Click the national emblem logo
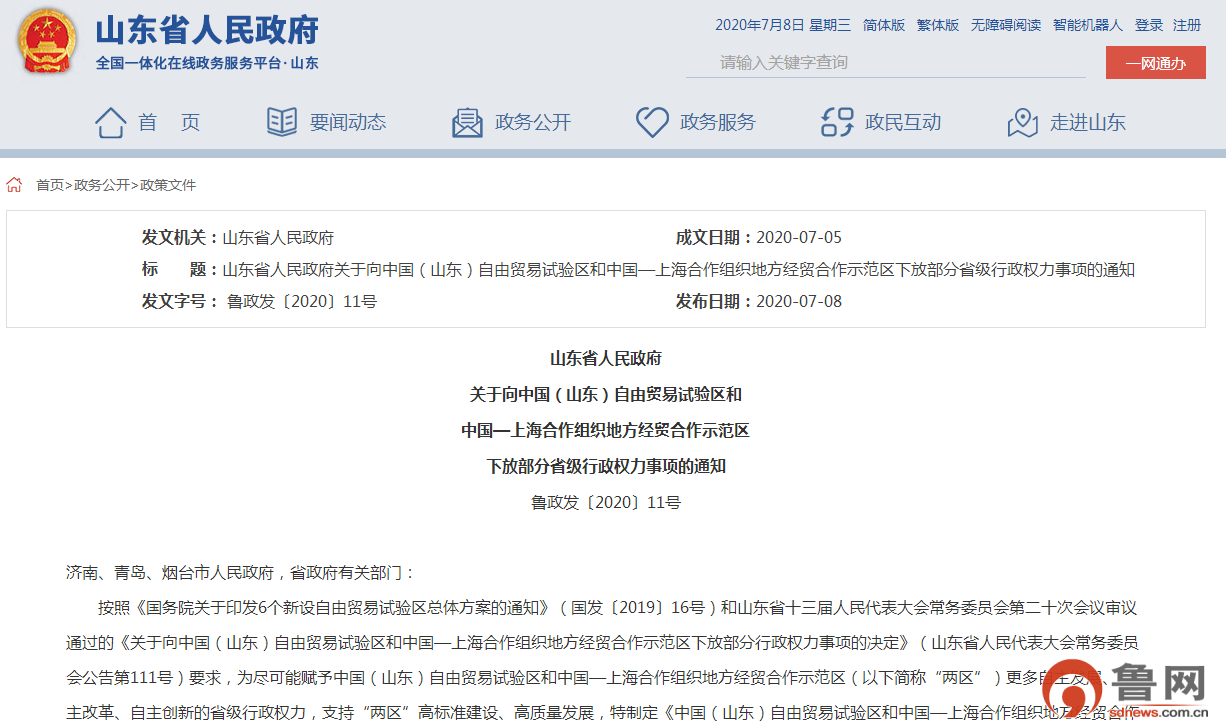1226x725 pixels. point(47,42)
